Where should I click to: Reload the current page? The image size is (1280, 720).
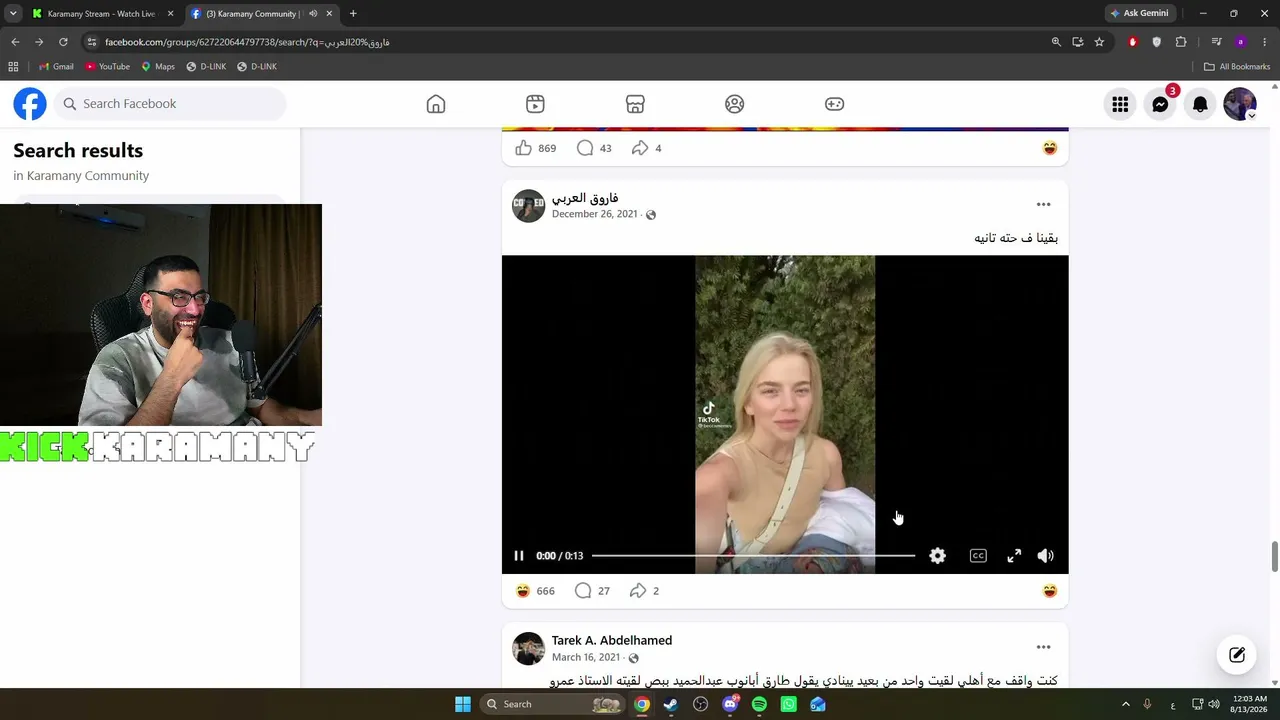click(x=63, y=42)
